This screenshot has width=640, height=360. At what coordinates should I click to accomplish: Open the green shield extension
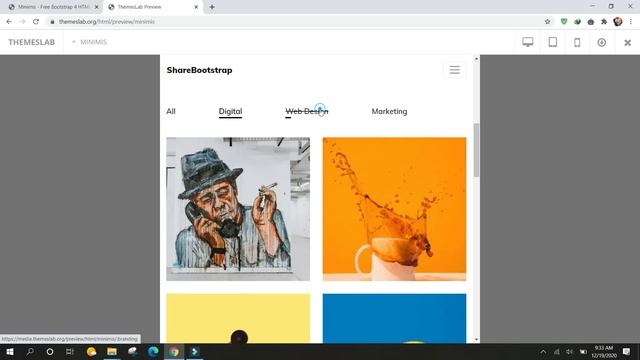(x=564, y=22)
